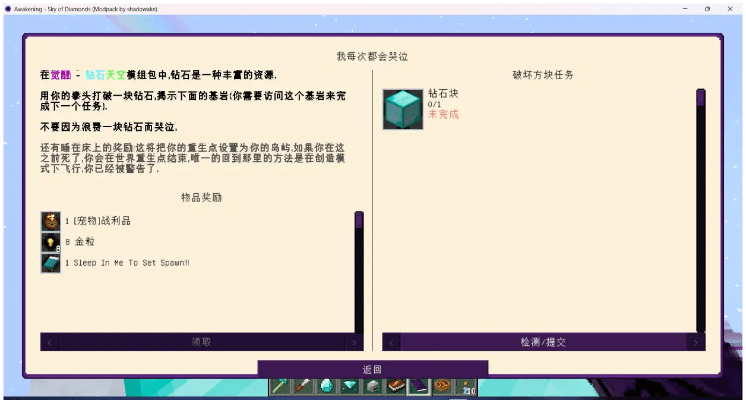The width and height of the screenshot is (746, 400).
Task: Go to previous task with left arrow
Action: pyautogui.click(x=391, y=342)
